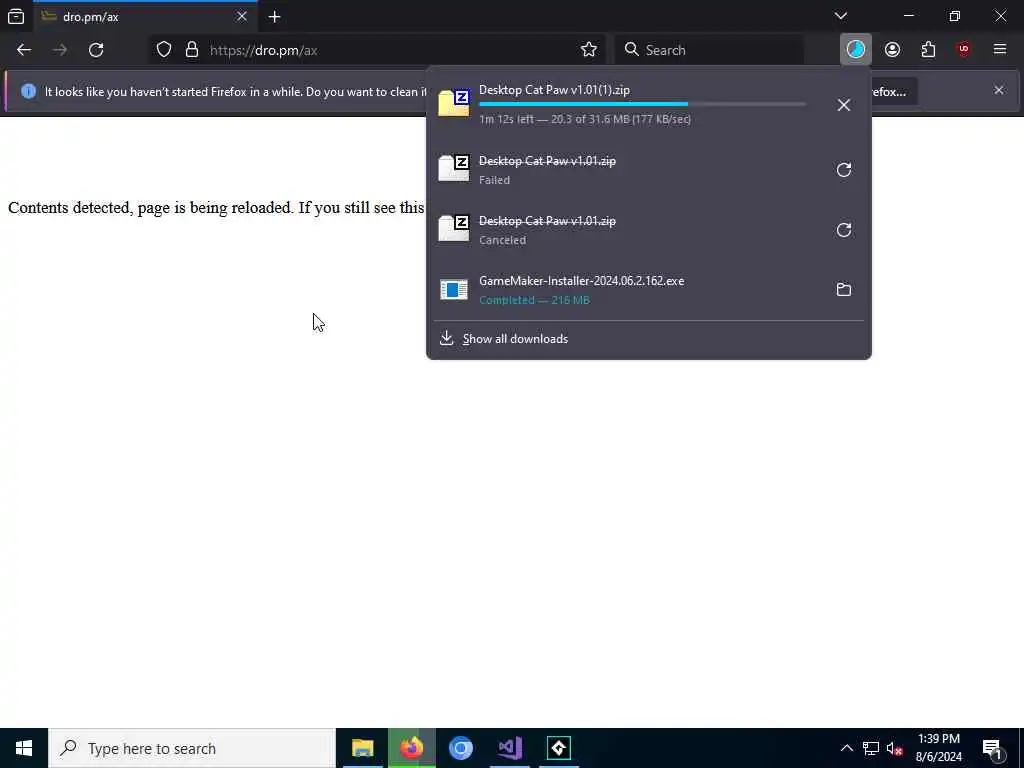1024x768 pixels.
Task: Click the zip file icon of the active download
Action: (454, 103)
